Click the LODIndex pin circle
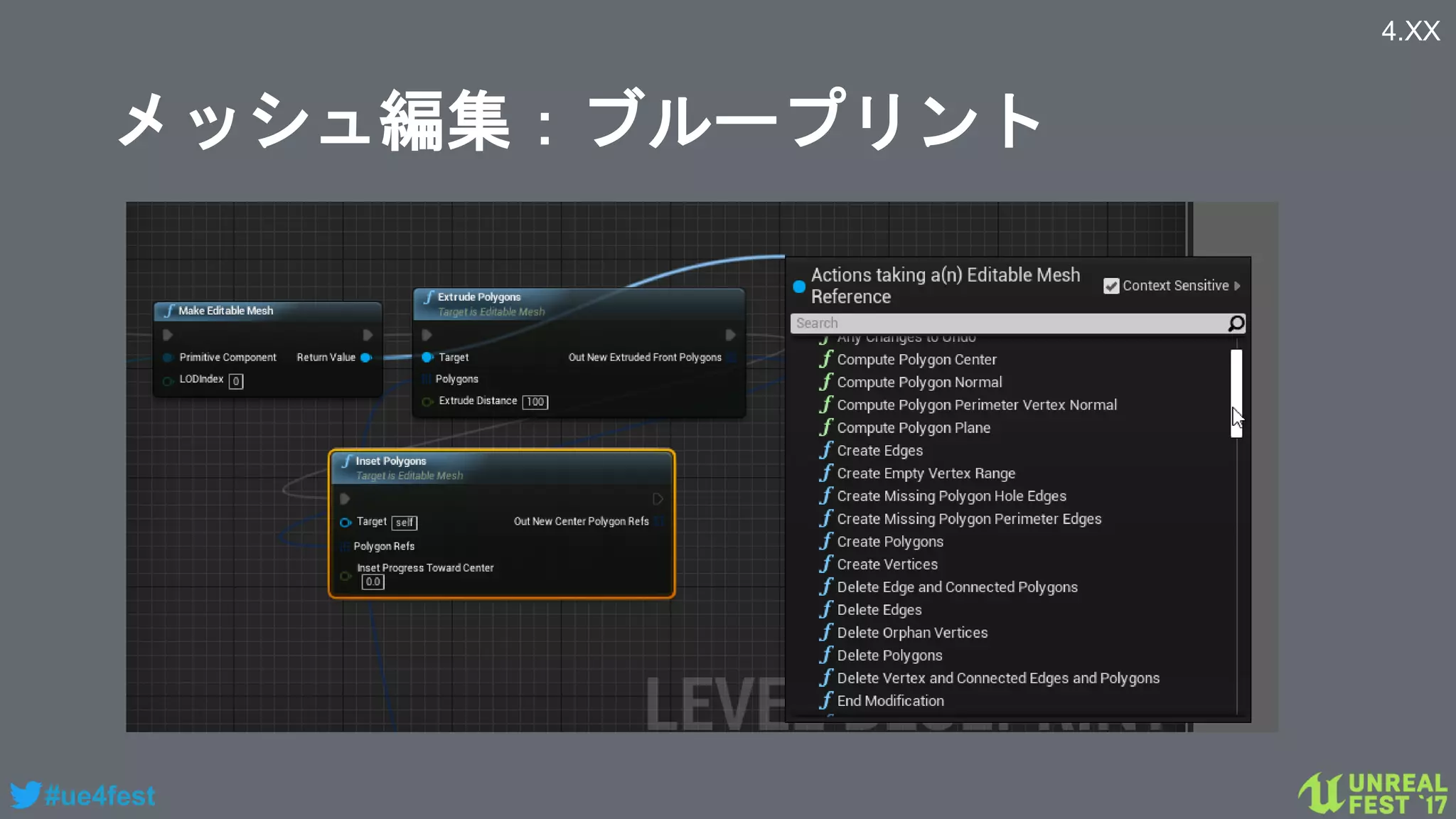Image resolution: width=1456 pixels, height=819 pixels. 168,381
